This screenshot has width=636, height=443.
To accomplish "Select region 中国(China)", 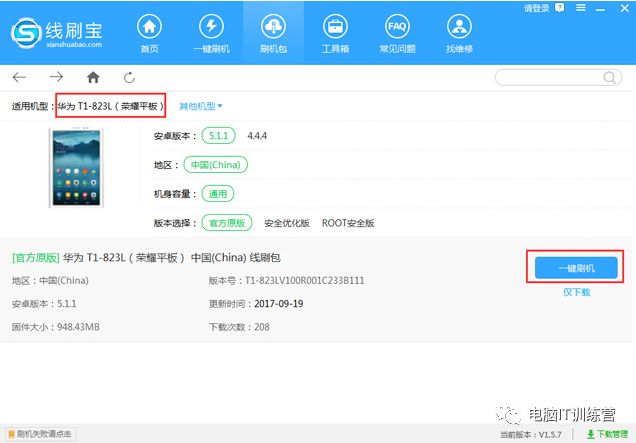I will pos(215,165).
